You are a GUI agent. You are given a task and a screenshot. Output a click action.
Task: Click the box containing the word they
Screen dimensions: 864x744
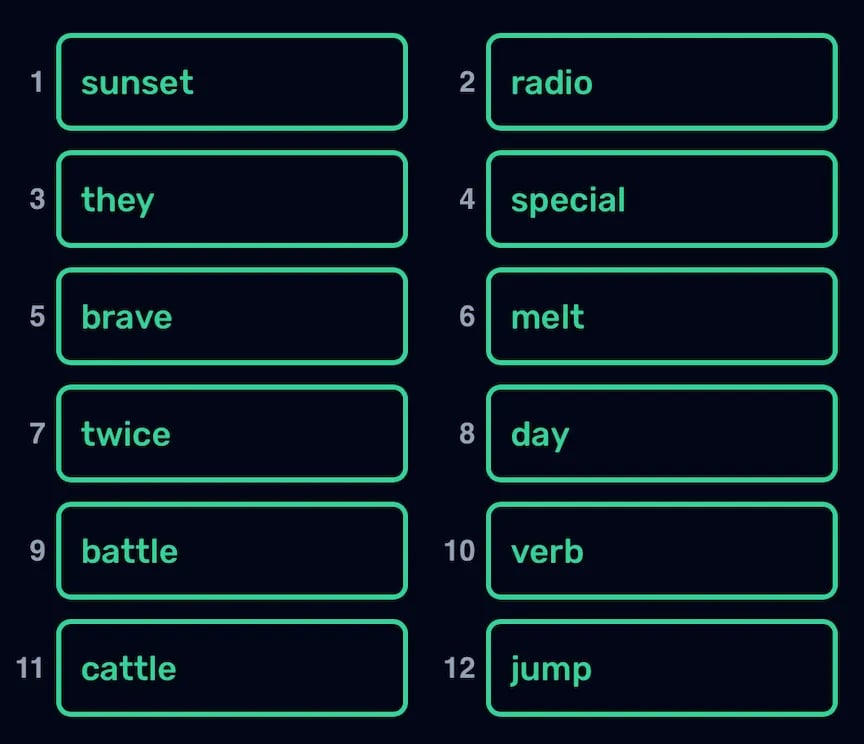pyautogui.click(x=232, y=199)
